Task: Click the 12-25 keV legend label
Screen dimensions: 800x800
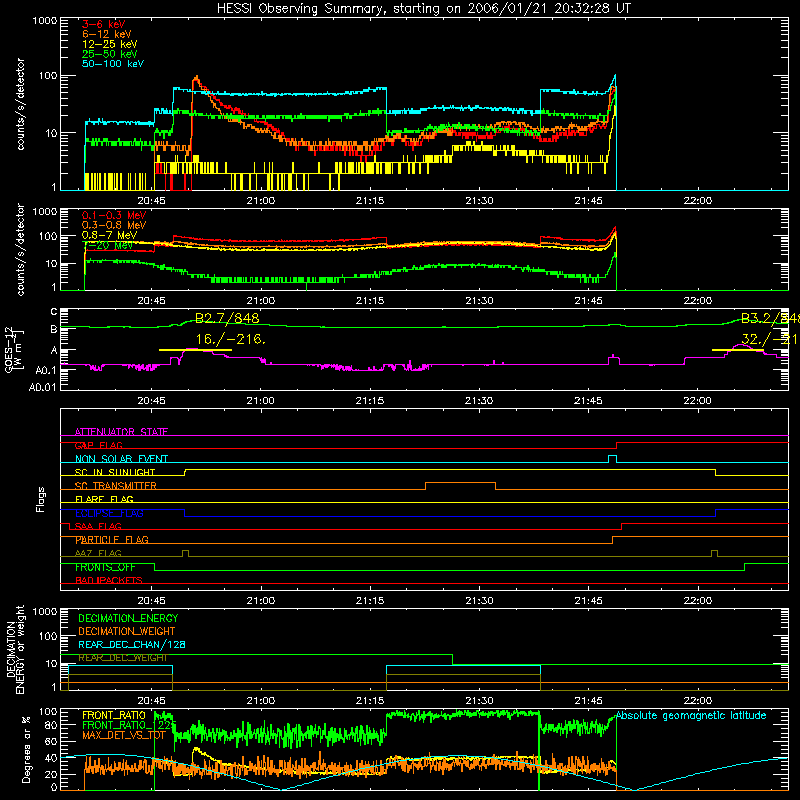Action: 110,44
